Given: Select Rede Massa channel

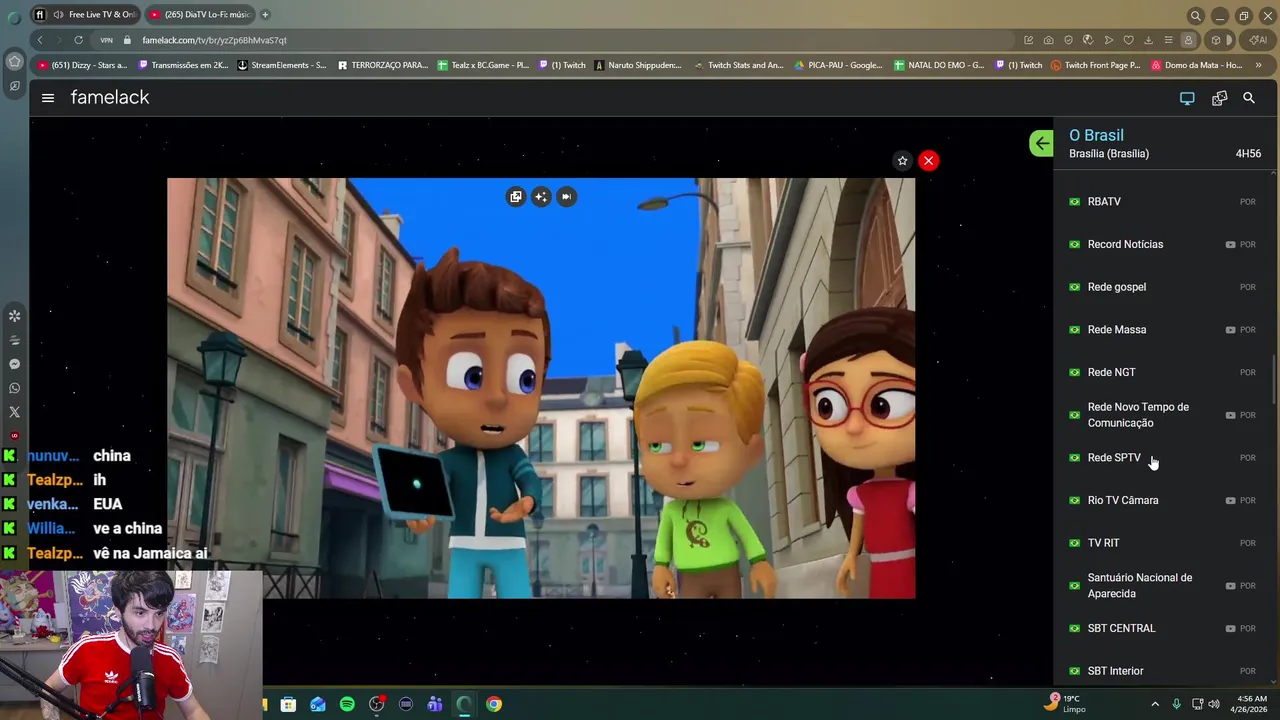Looking at the screenshot, I should [x=1162, y=330].
